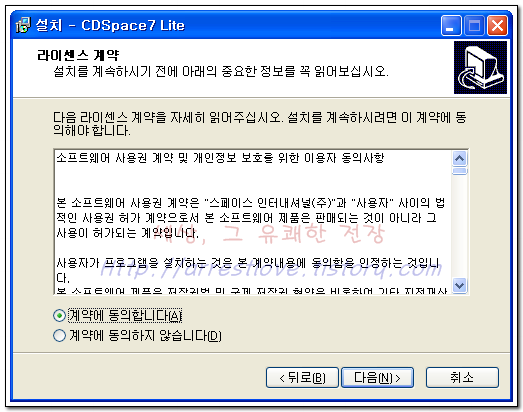Click the license scrollbar thumb
Screen dimensions: 523x412
460,171
